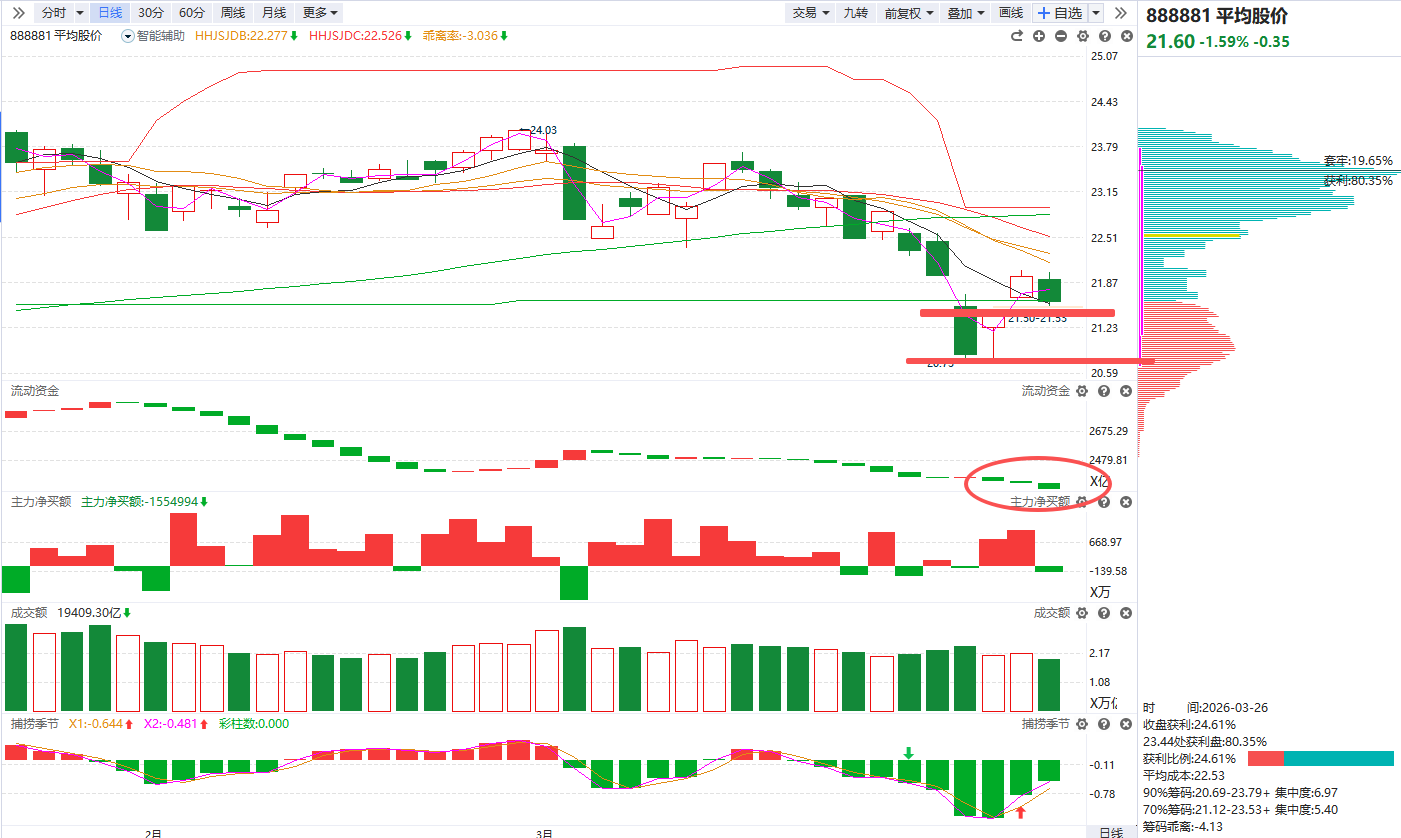Switch to 60分 chart period
Viewport: 1401px width, 838px height.
pyautogui.click(x=191, y=13)
